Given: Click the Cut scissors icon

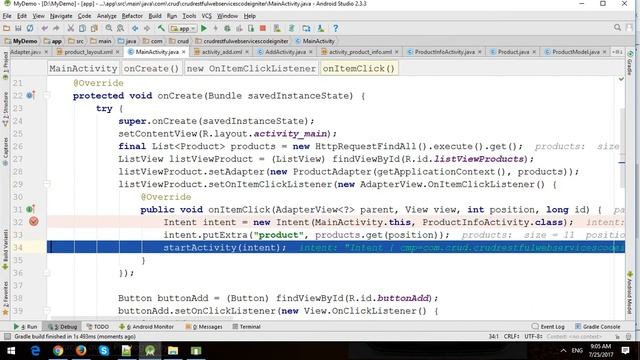Looking at the screenshot, I should click(71, 28).
